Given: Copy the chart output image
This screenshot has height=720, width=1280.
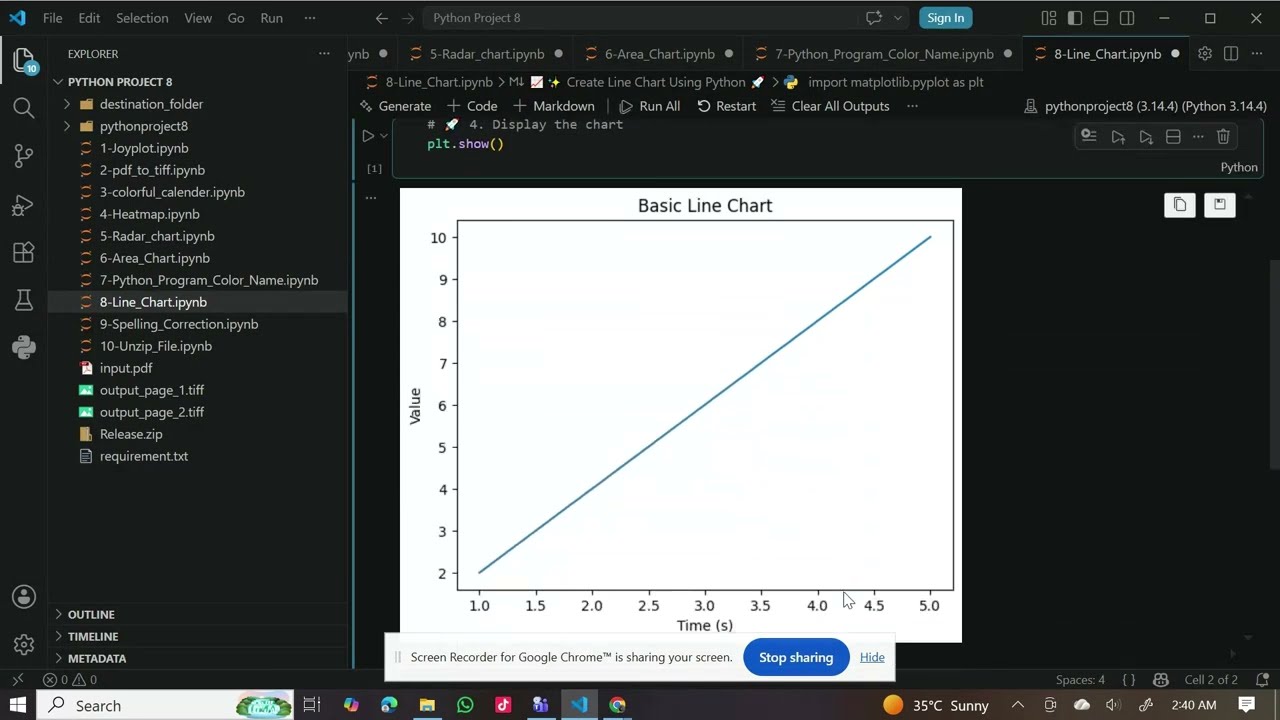Looking at the screenshot, I should tap(1180, 205).
